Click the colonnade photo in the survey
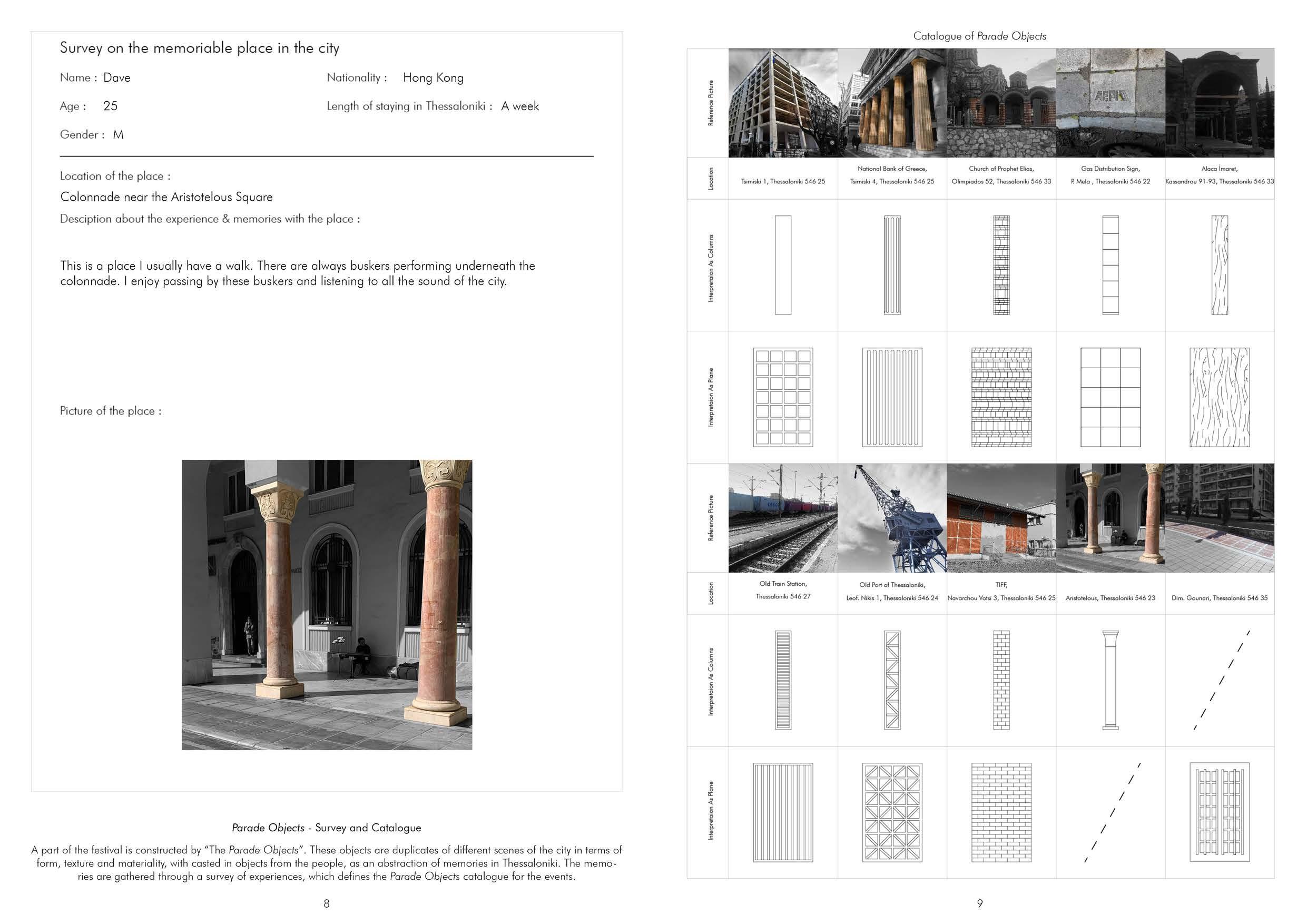This screenshot has height=924, width=1307. 327,605
